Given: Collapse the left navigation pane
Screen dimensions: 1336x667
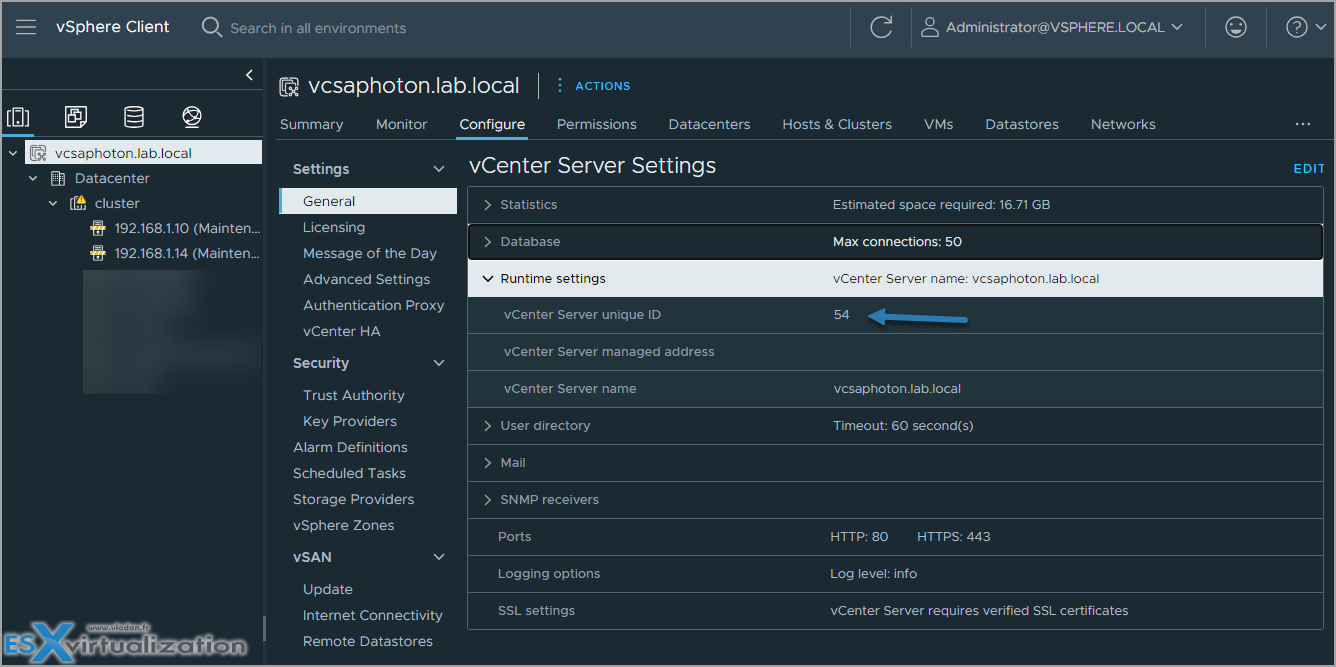Looking at the screenshot, I should [x=249, y=75].
